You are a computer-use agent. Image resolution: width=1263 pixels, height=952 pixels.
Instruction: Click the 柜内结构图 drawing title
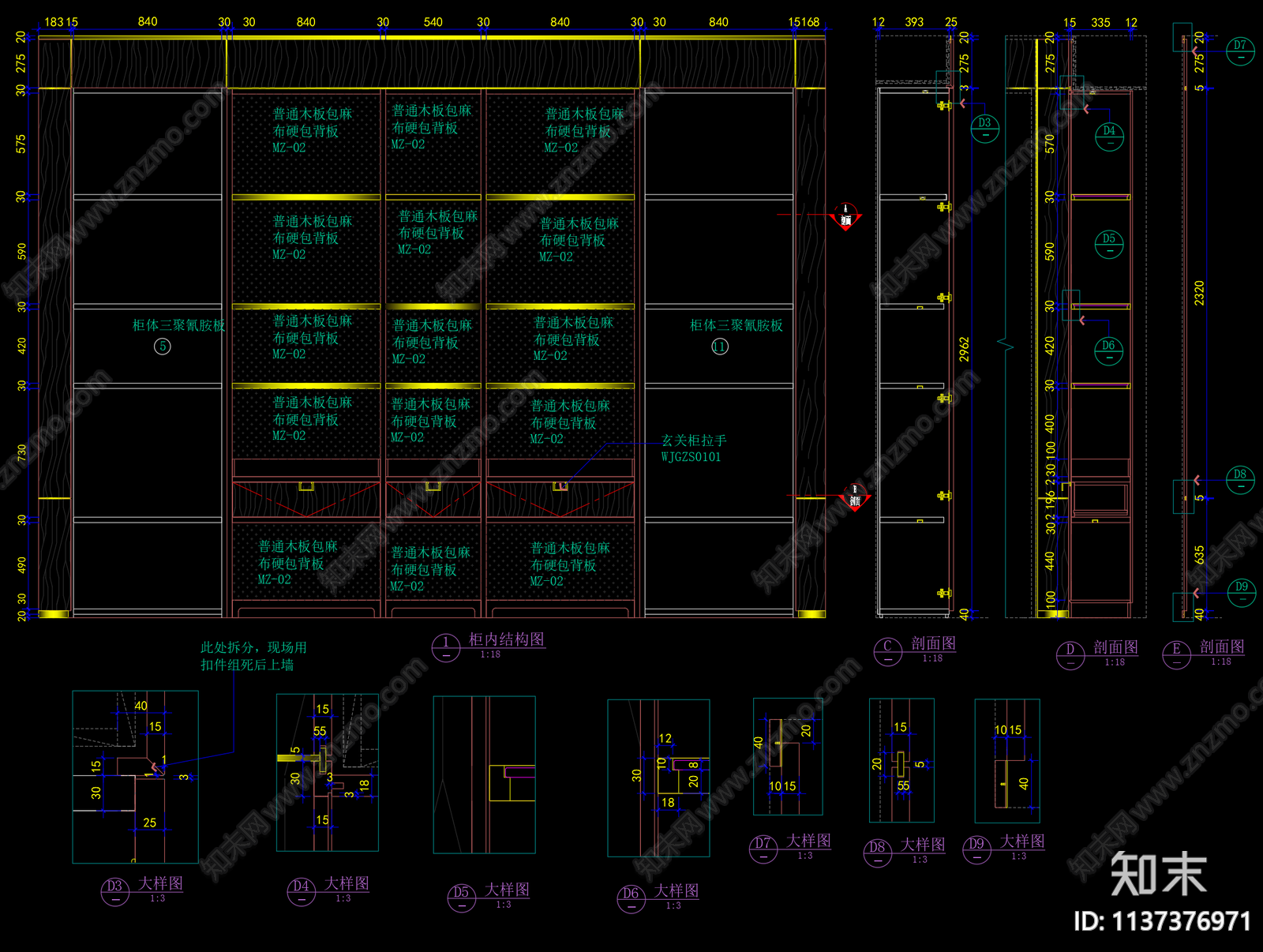coord(506,639)
